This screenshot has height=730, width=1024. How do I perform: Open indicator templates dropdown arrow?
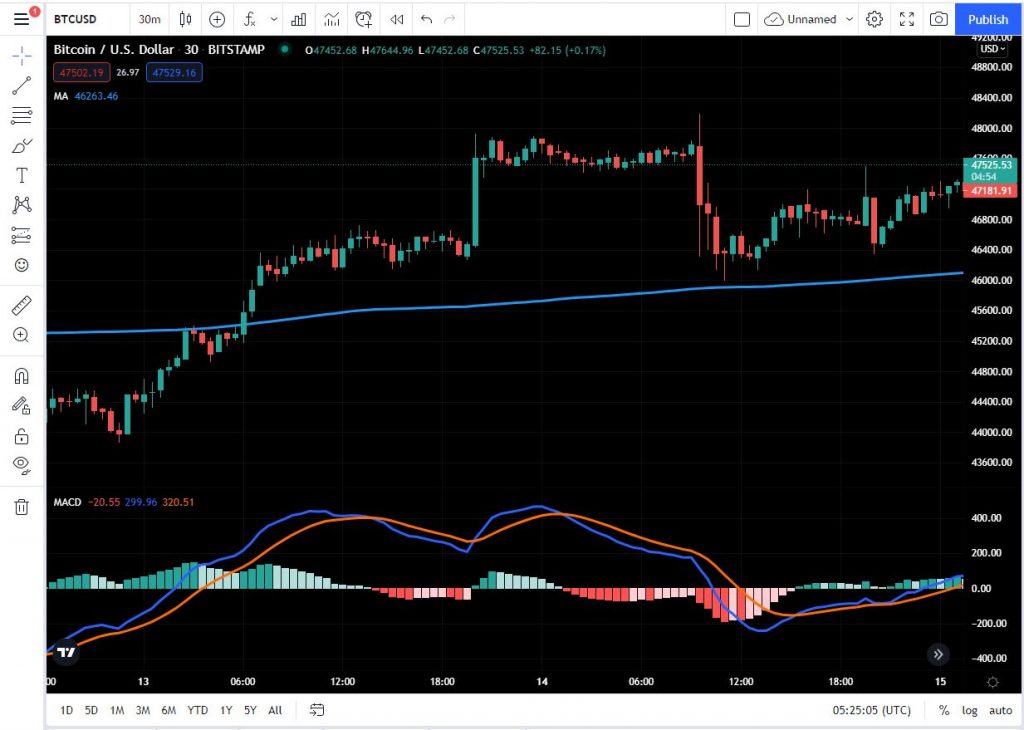coord(274,20)
